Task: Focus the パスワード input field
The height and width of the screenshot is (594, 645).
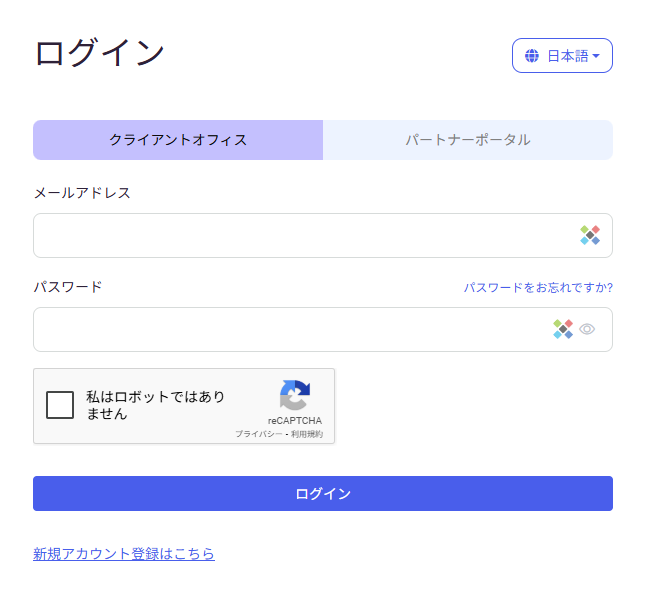Action: (323, 329)
